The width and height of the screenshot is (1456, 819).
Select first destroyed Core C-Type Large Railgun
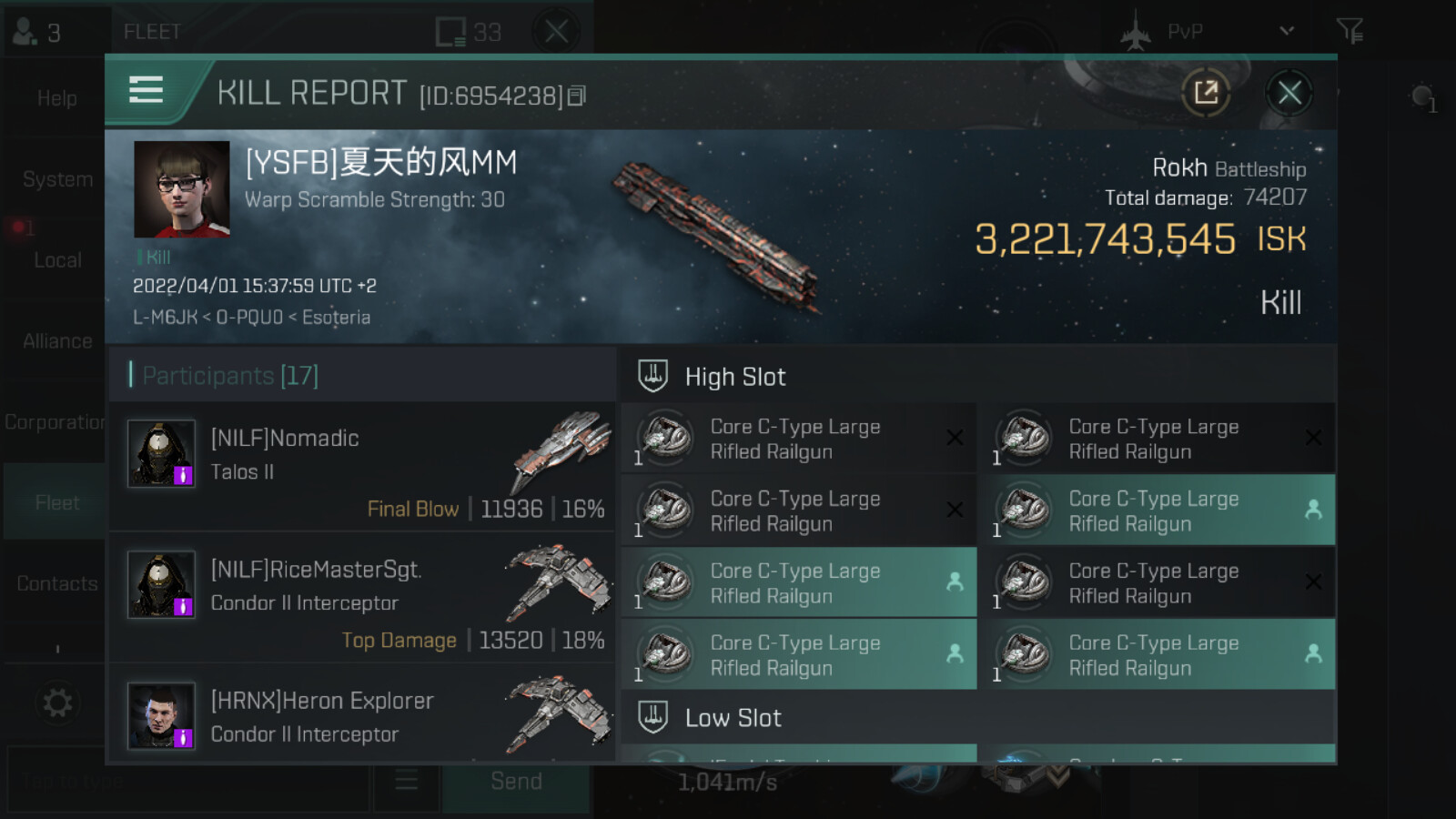[798, 439]
